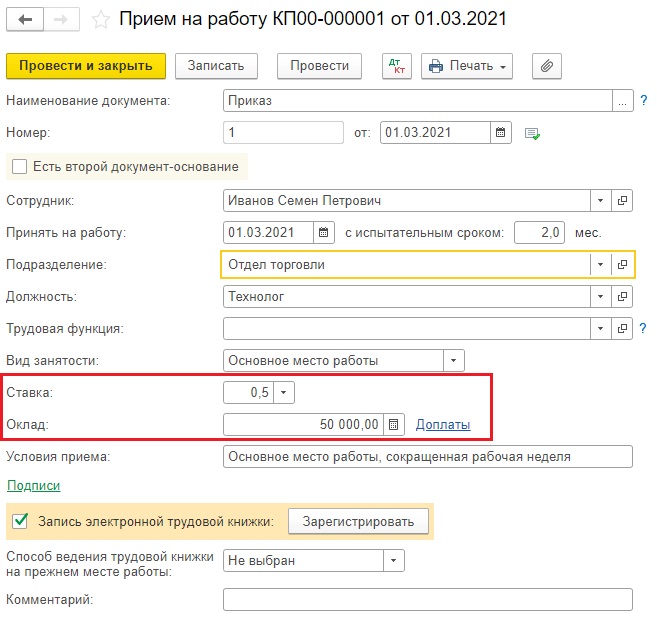The width and height of the screenshot is (657, 641).
Task: Expand Сотрудник dropdown list
Action: tap(600, 200)
